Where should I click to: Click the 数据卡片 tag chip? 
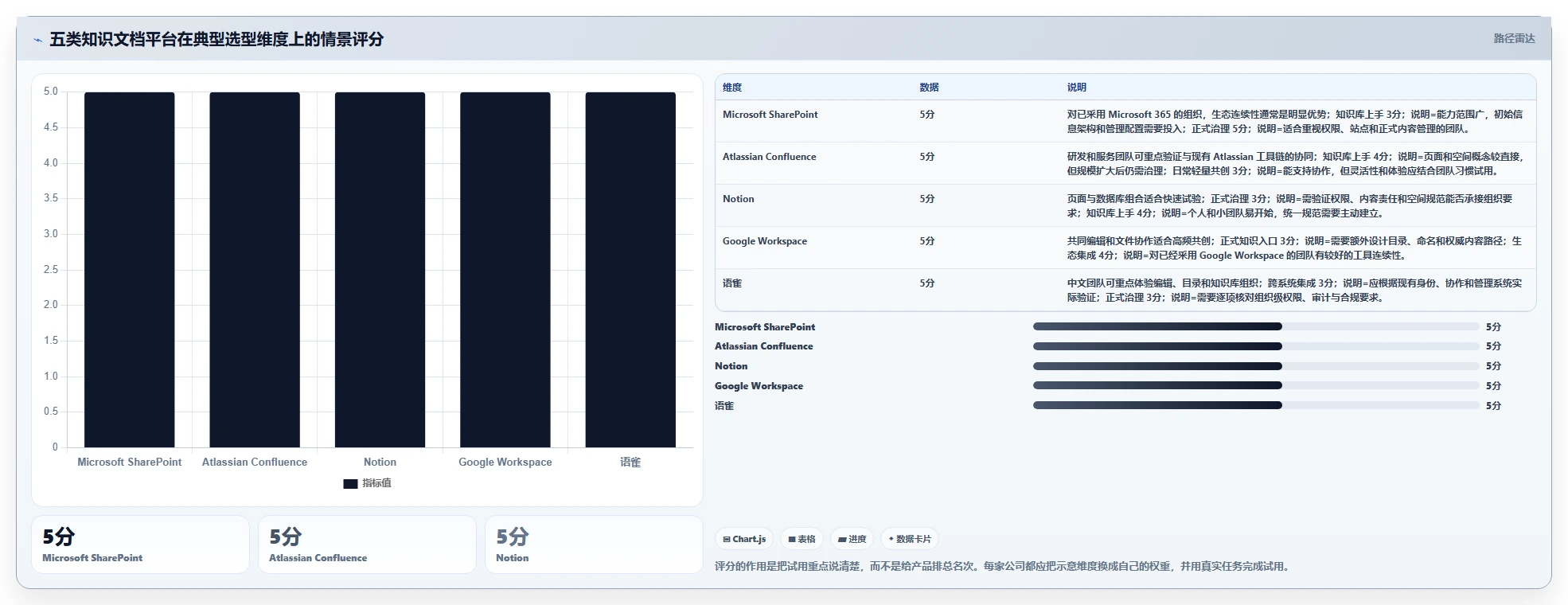click(910, 539)
